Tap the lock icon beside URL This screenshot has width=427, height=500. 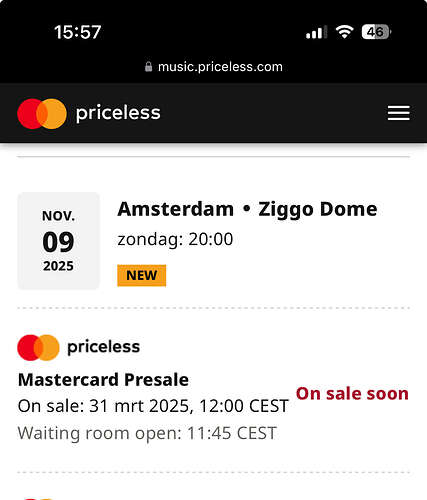[x=149, y=67]
